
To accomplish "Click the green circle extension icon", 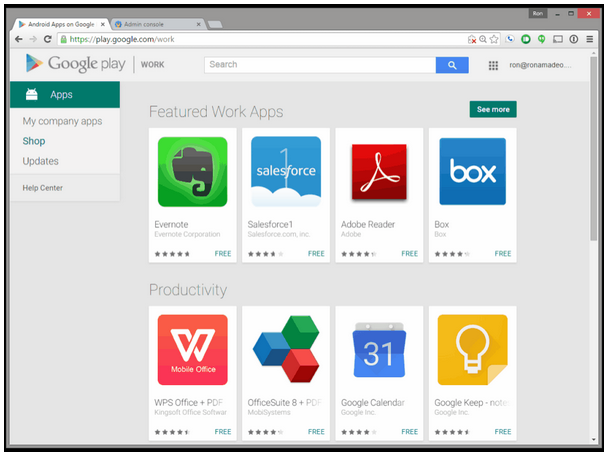I will [x=525, y=39].
